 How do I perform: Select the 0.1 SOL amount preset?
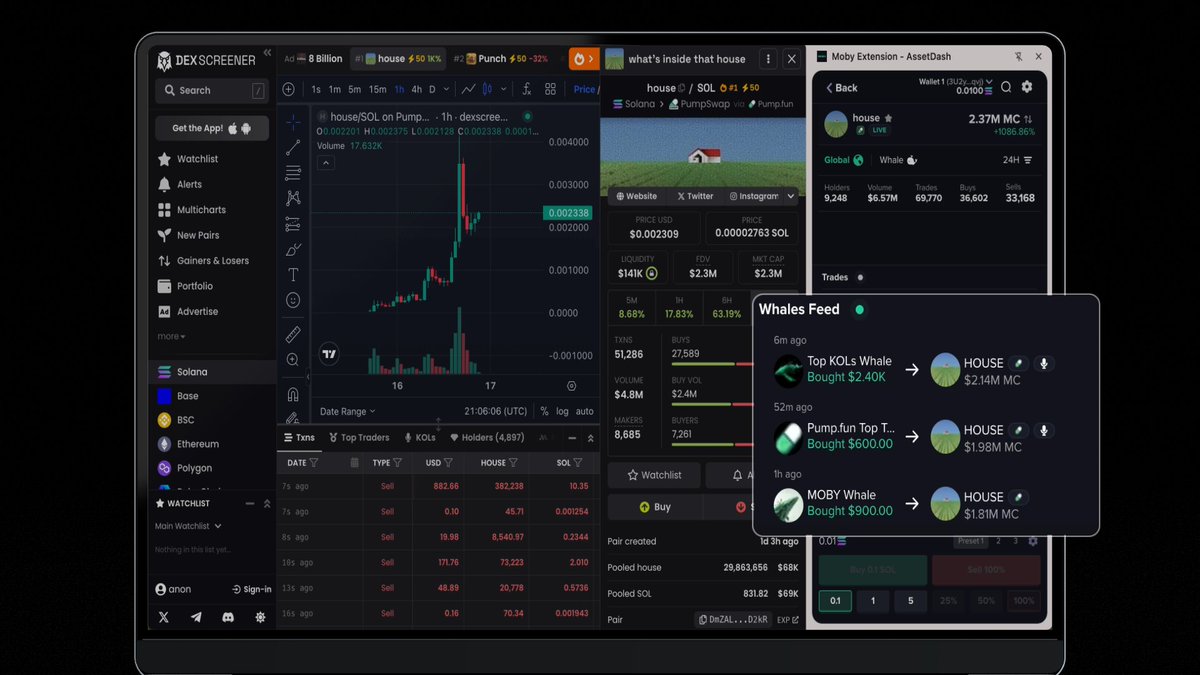[x=835, y=601]
